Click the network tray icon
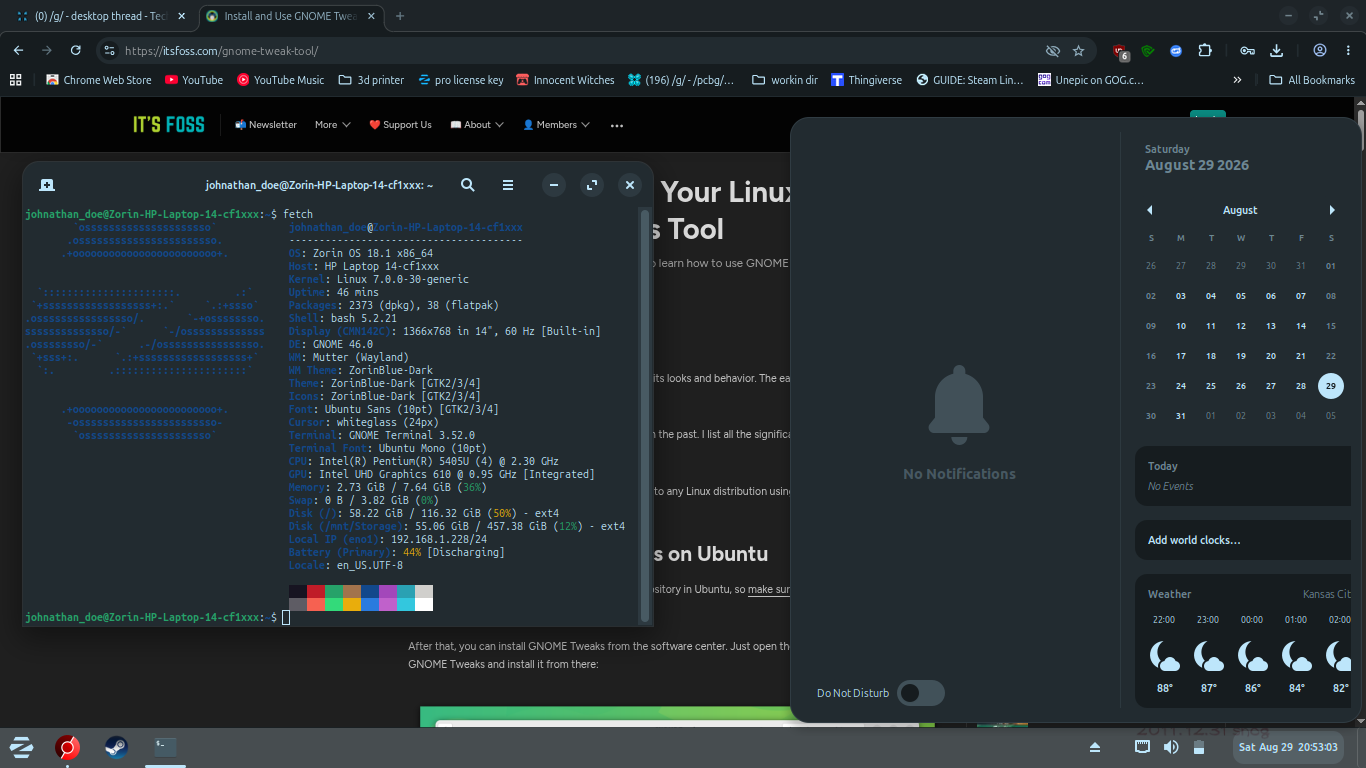This screenshot has width=1366, height=768. [1143, 747]
